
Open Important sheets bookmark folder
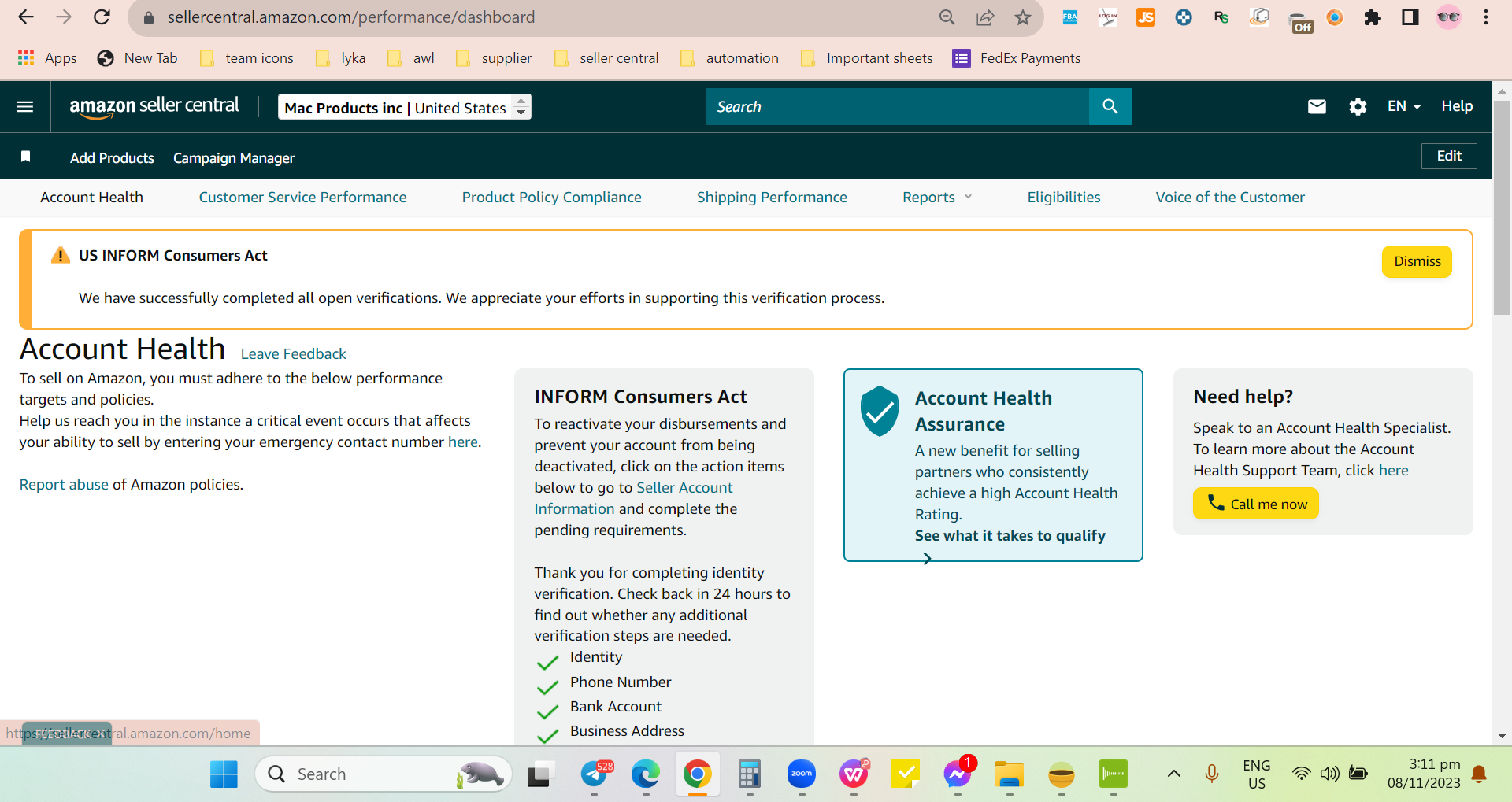click(x=867, y=58)
